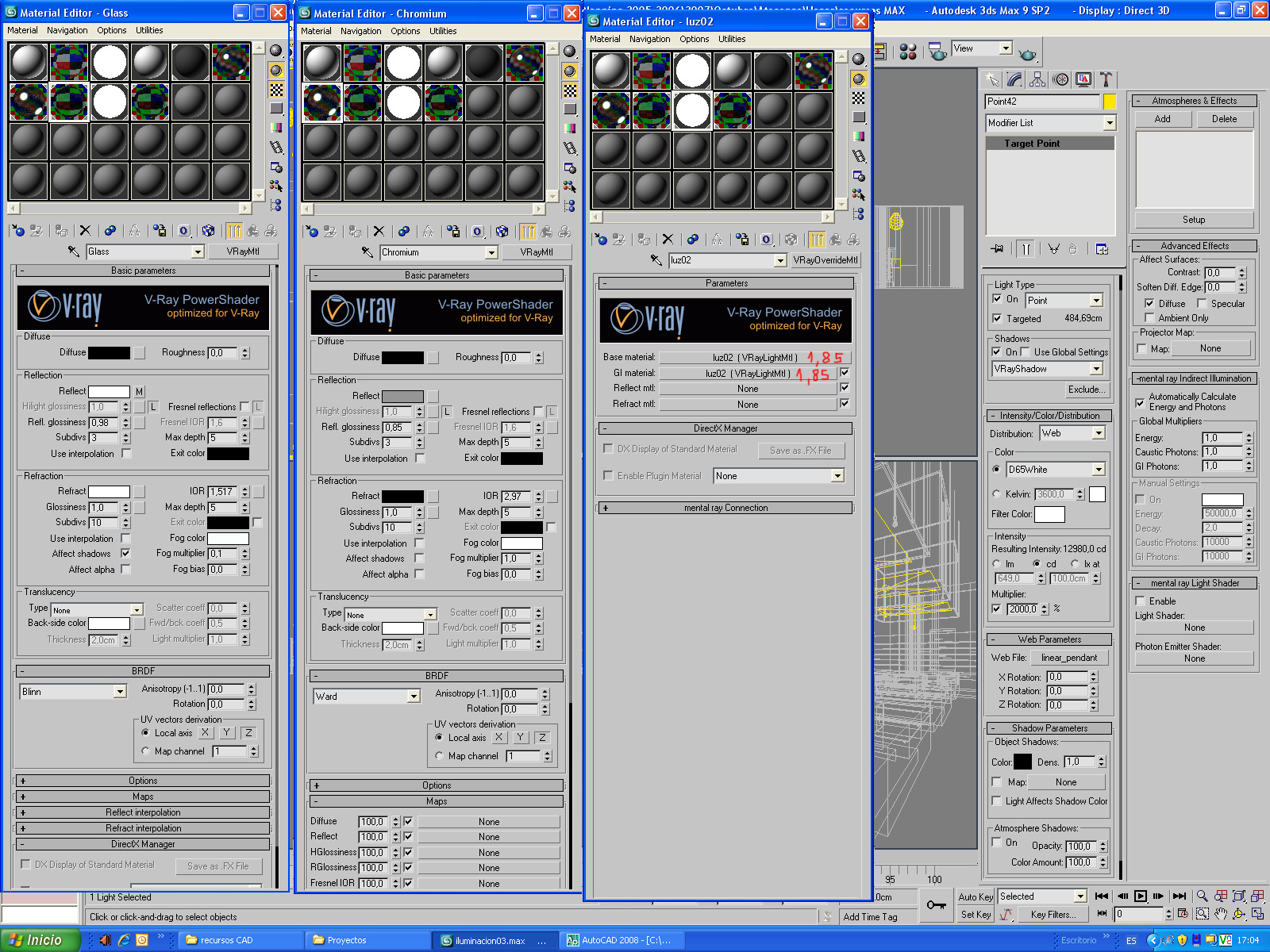This screenshot has width=1270, height=952.
Task: Click the Key Filters... button
Action: [1053, 915]
